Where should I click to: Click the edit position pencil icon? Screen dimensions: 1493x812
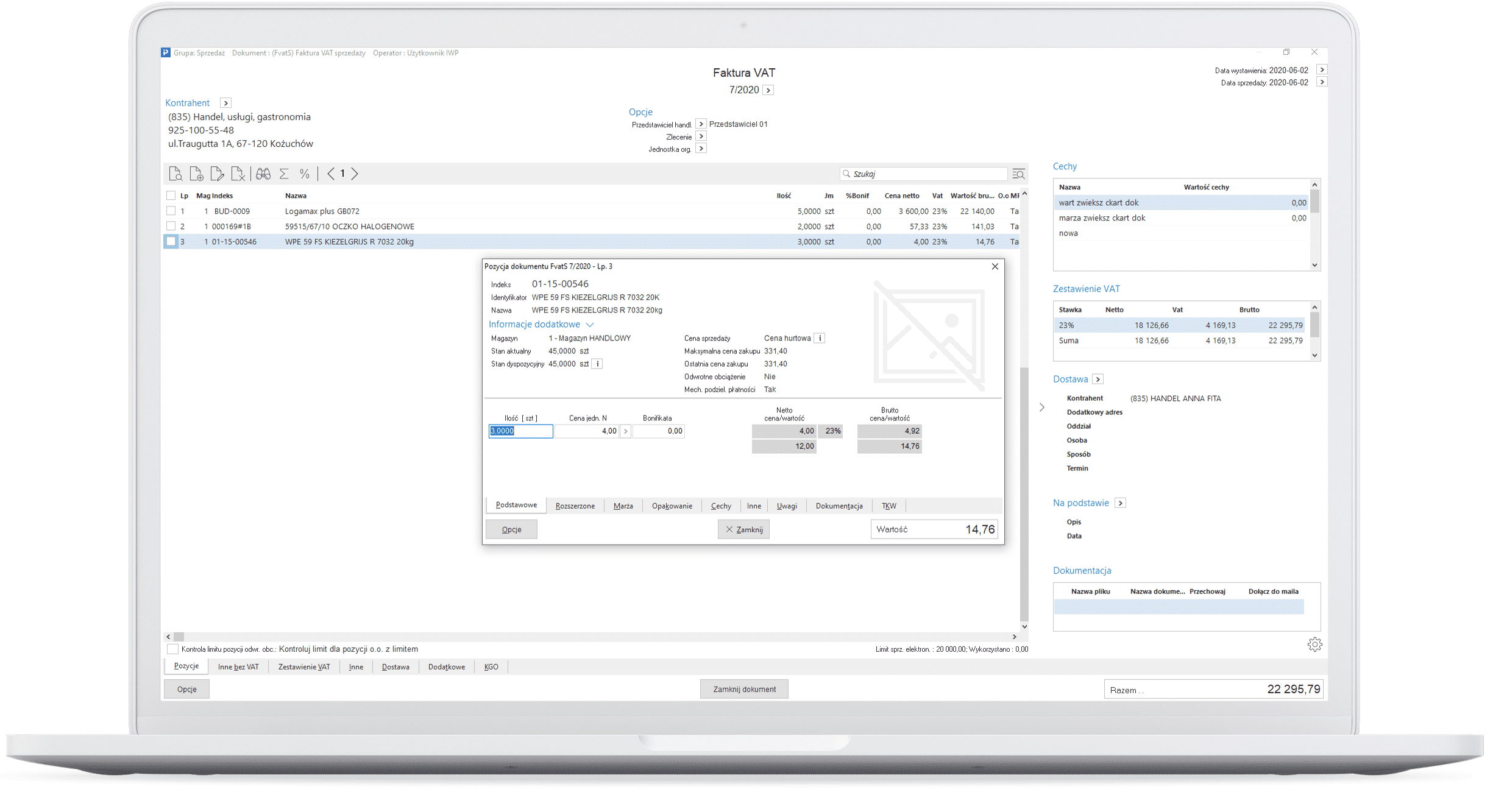(x=217, y=174)
